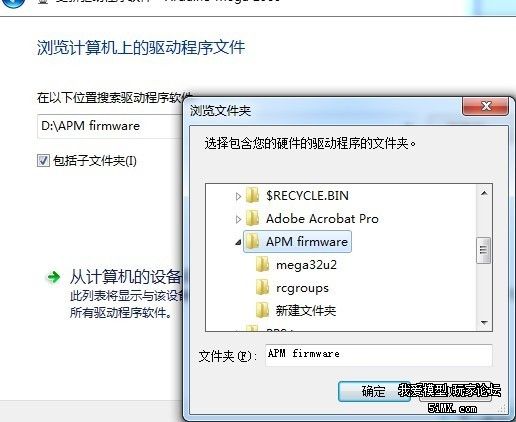Pick the mega32u2 folder name
The image size is (516, 422).
(x=306, y=265)
